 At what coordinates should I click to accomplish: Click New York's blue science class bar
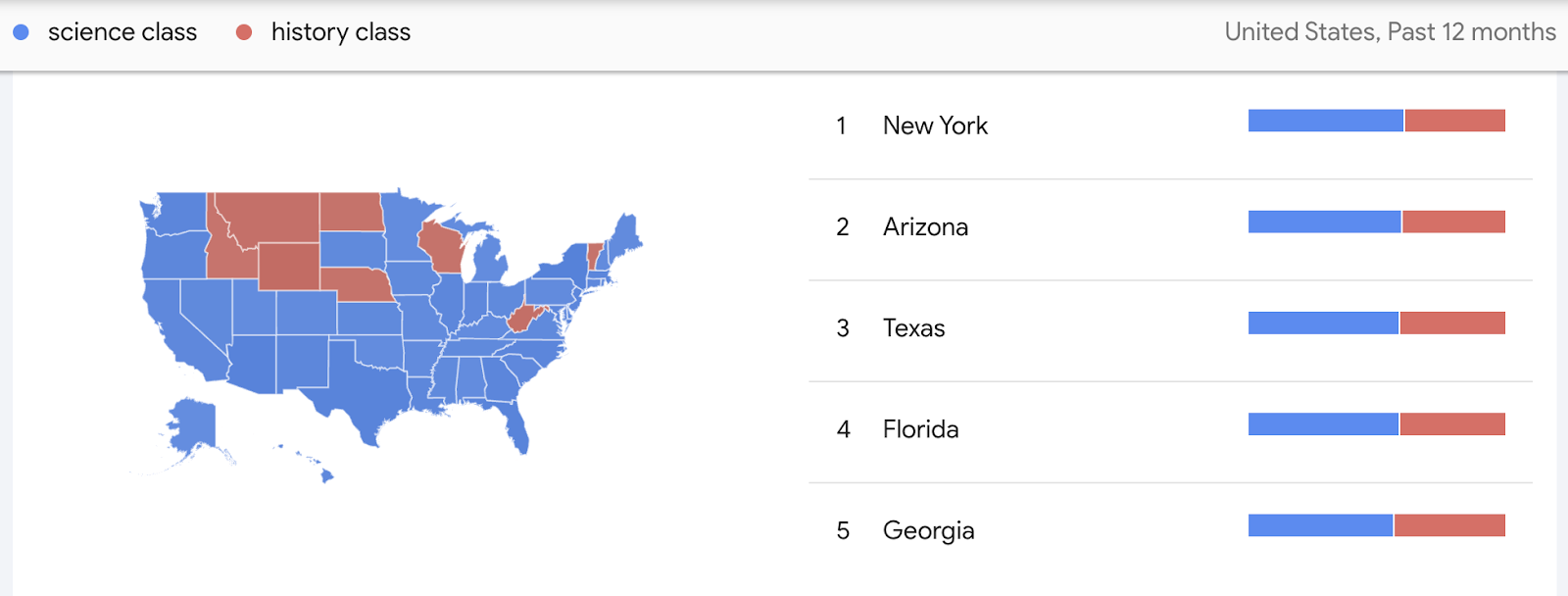click(x=1325, y=121)
